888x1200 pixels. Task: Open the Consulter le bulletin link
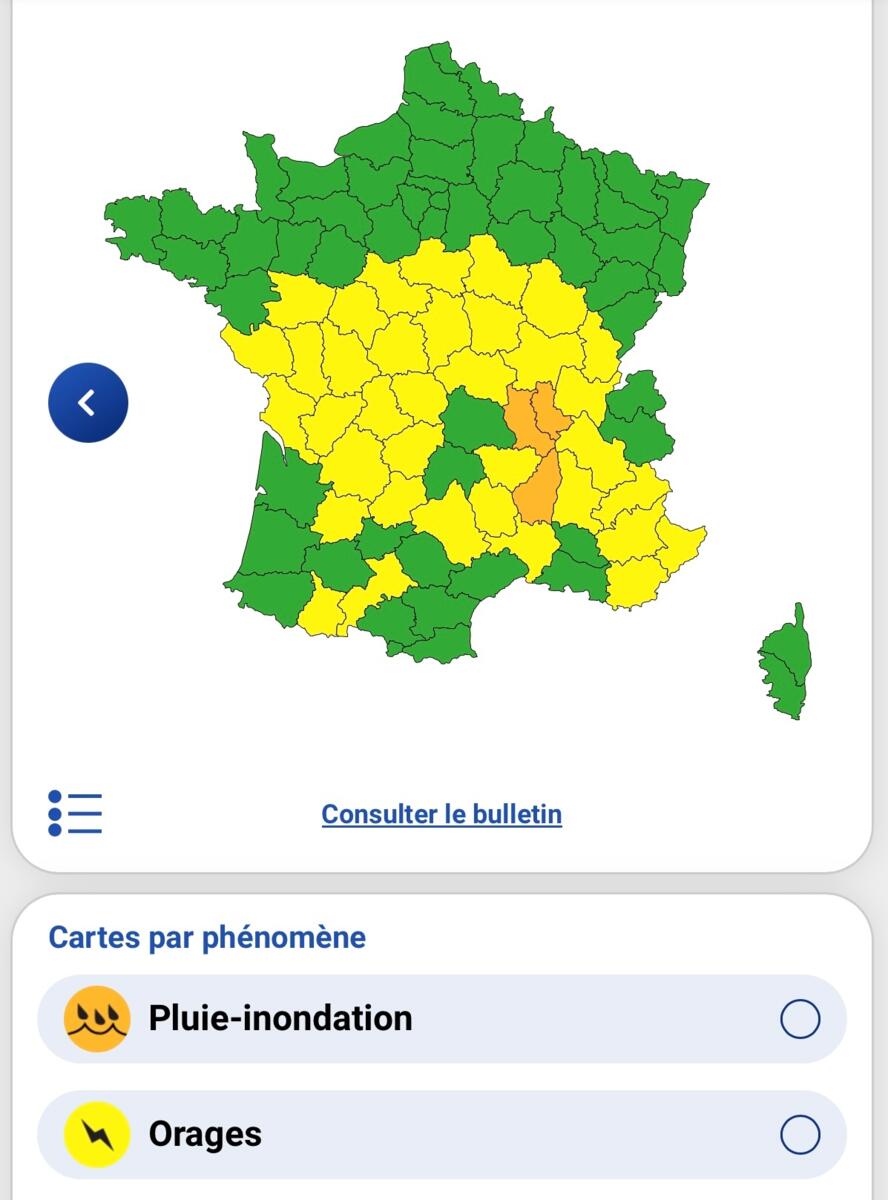441,814
